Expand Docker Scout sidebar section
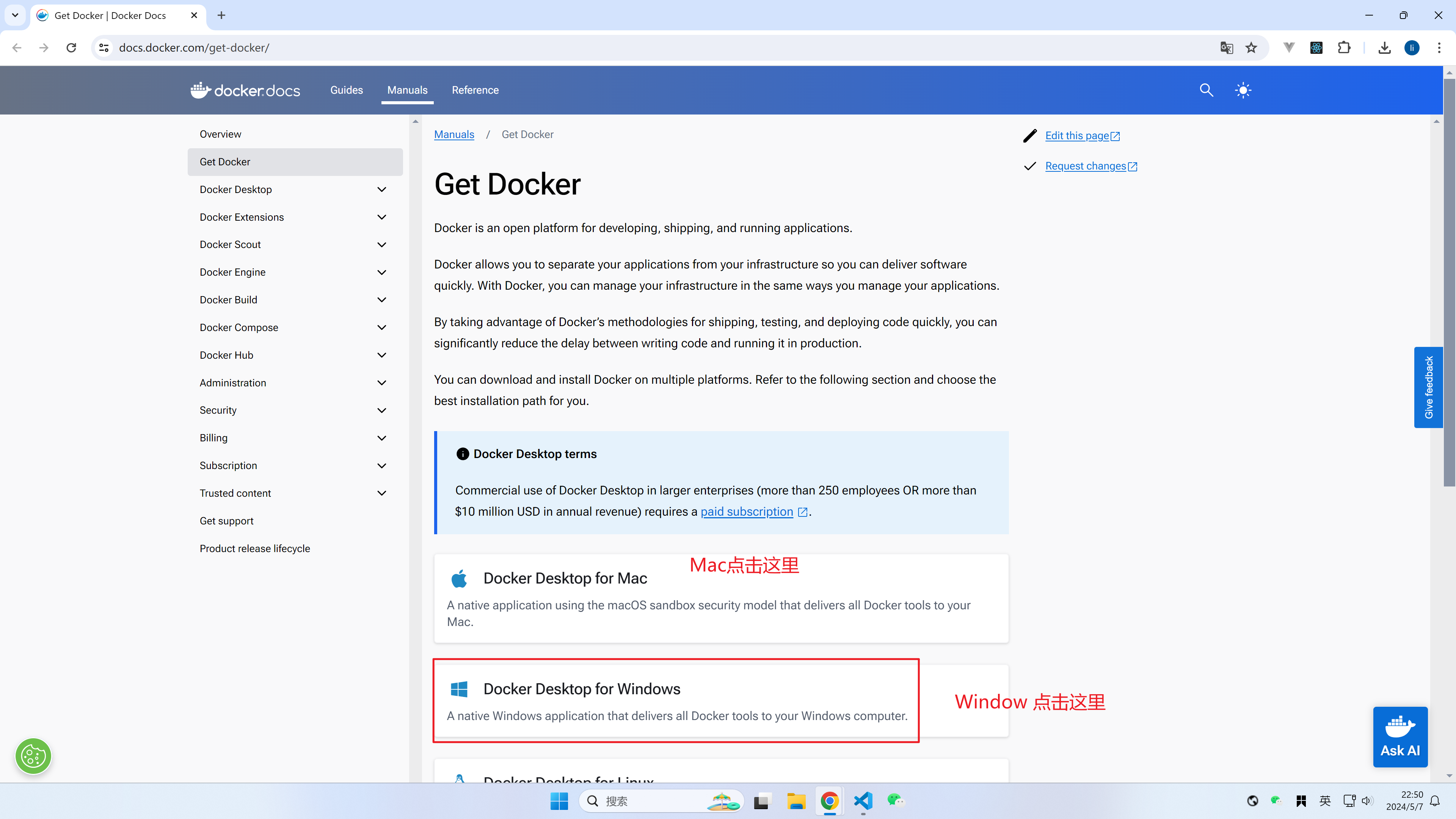The width and height of the screenshot is (1456, 819). 382,245
